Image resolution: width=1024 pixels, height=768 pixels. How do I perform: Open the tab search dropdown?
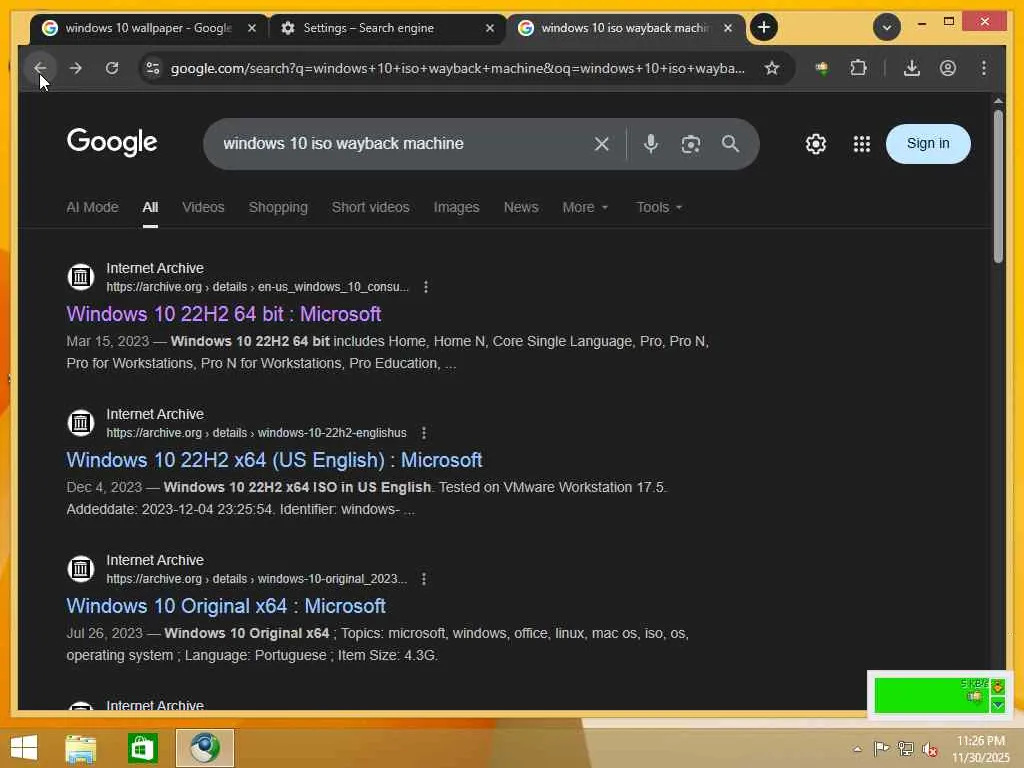(887, 27)
